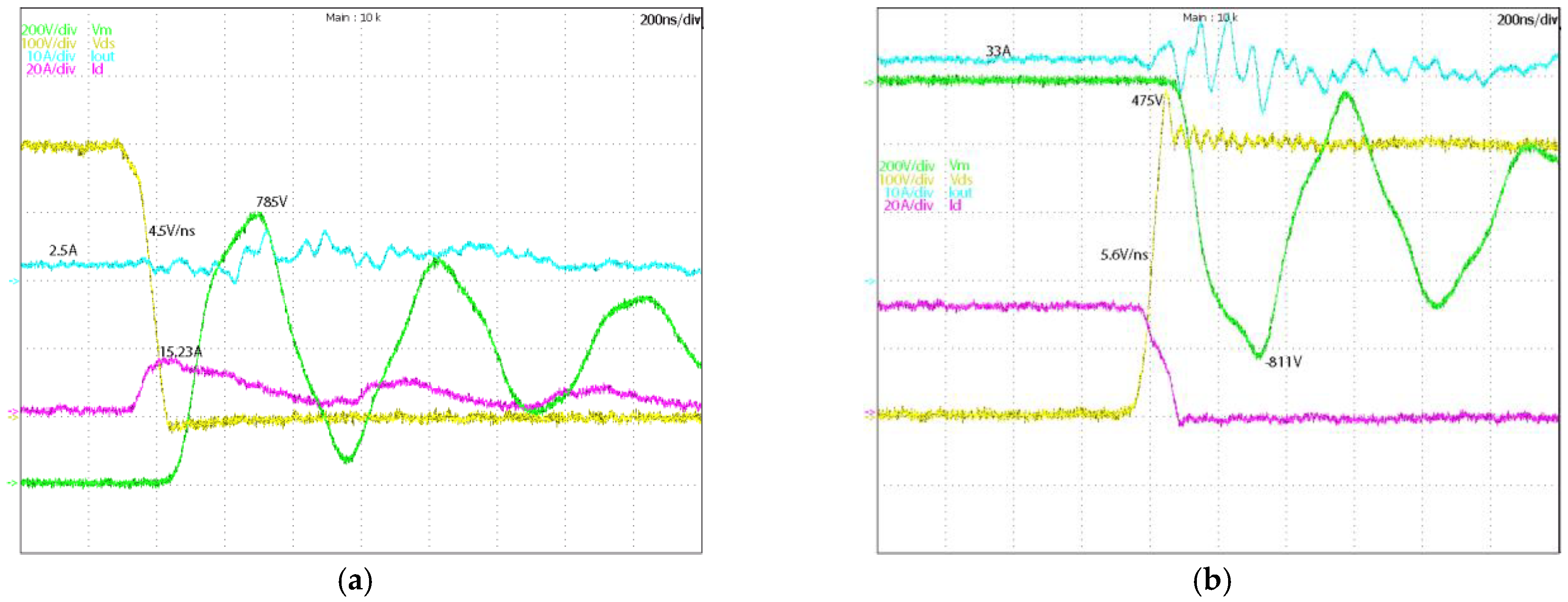Click the cyan Iout ground marker arrow in plot (a)
This screenshot has height=602, width=1568.
(x=15, y=281)
